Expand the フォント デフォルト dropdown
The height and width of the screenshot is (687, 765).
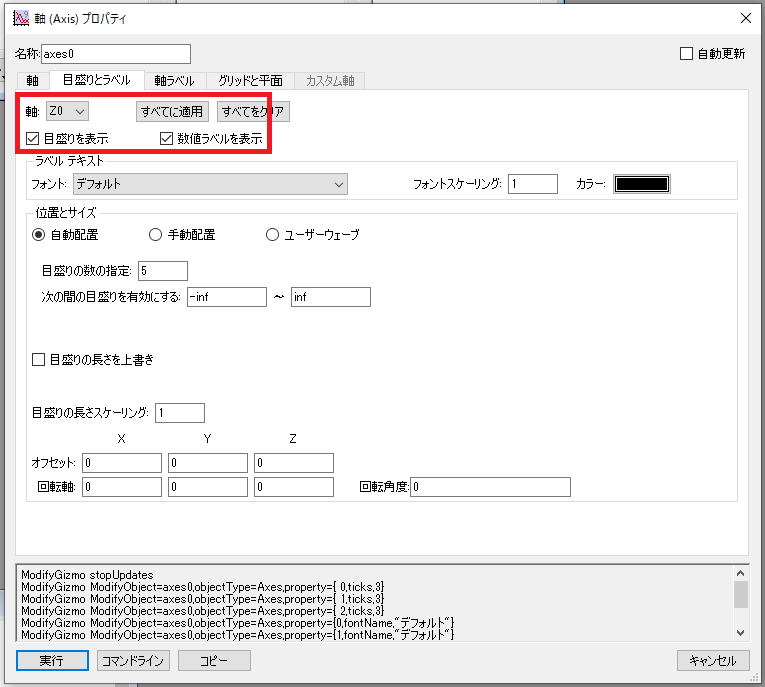pyautogui.click(x=209, y=184)
